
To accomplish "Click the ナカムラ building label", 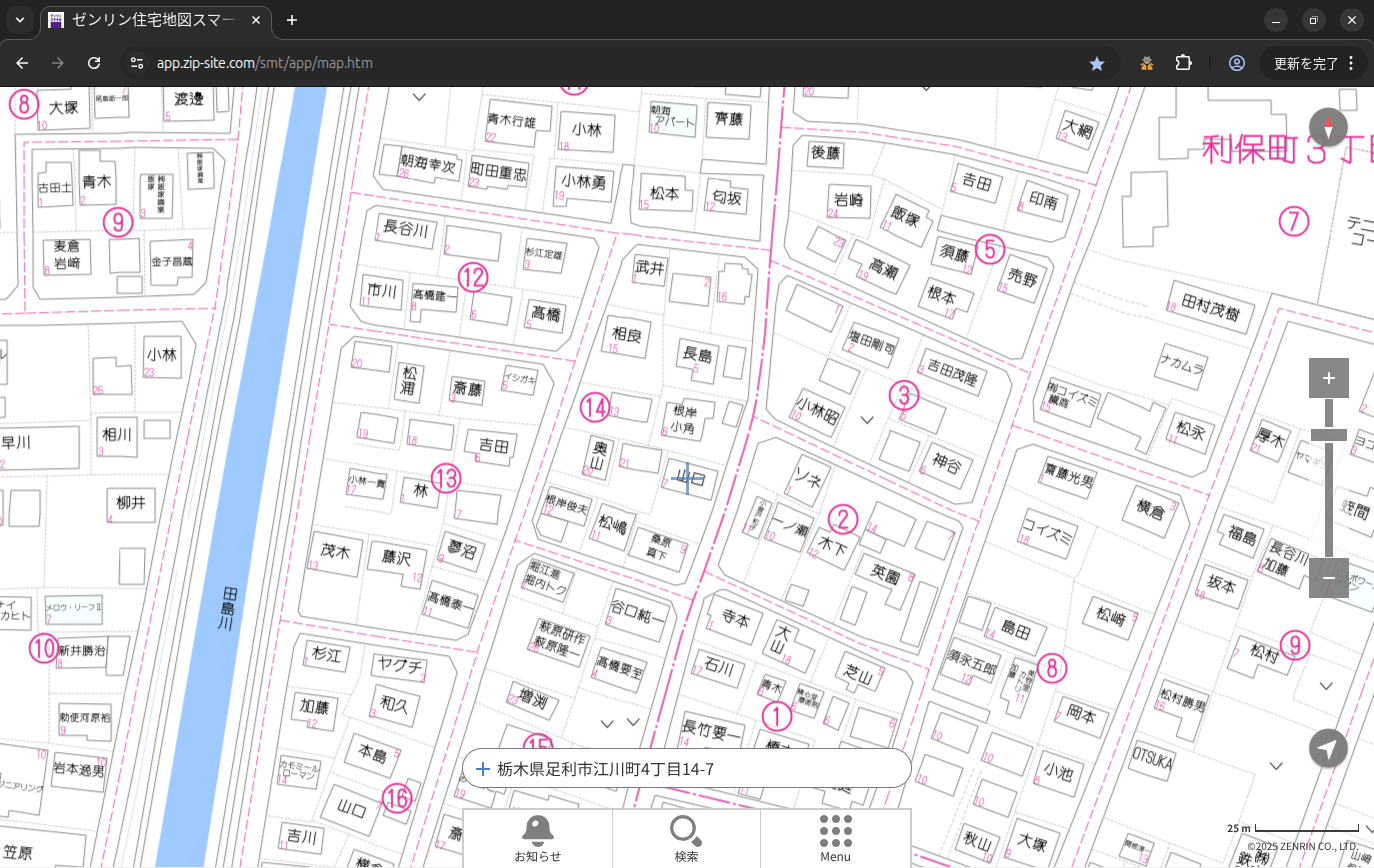I will click(1182, 367).
